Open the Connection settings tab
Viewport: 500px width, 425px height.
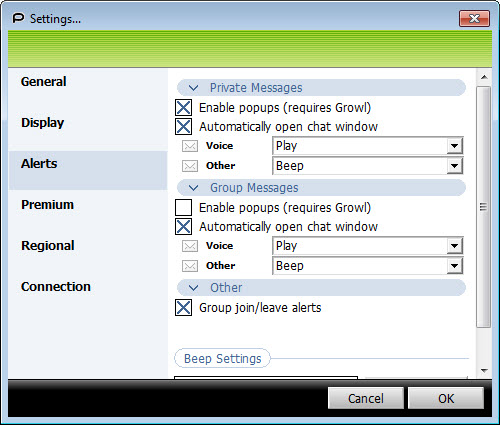point(56,287)
